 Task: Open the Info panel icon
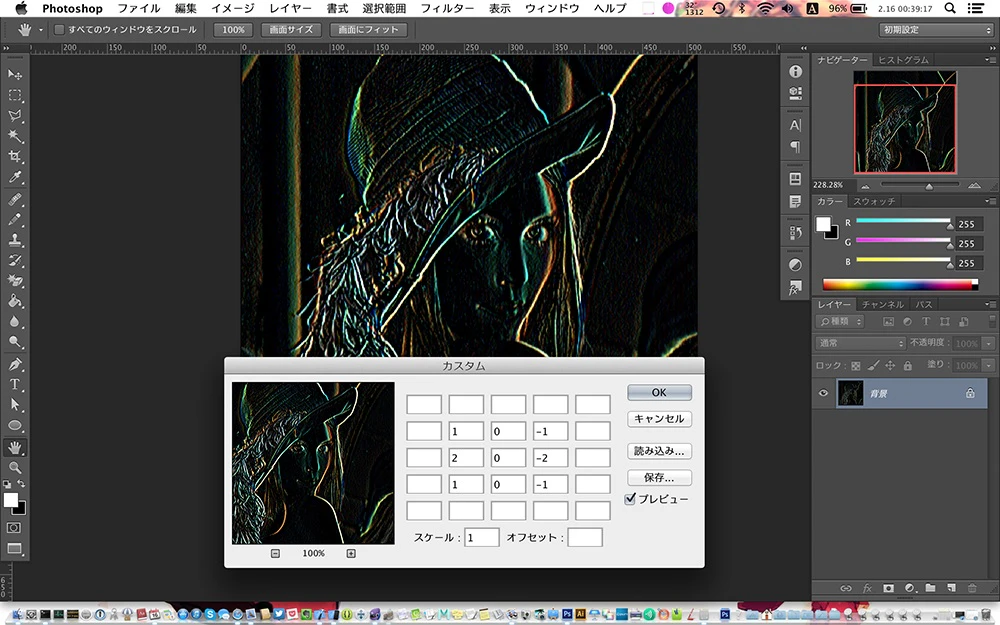795,72
